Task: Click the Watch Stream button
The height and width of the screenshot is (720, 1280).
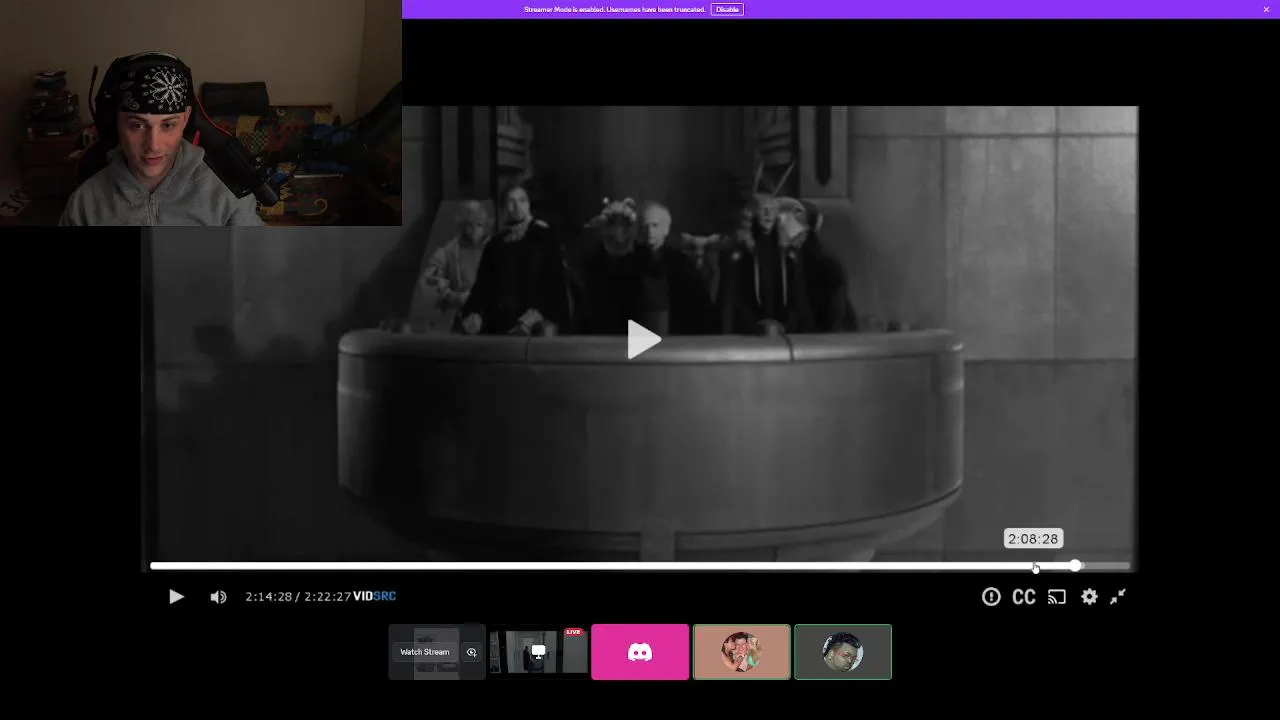Action: (425, 652)
